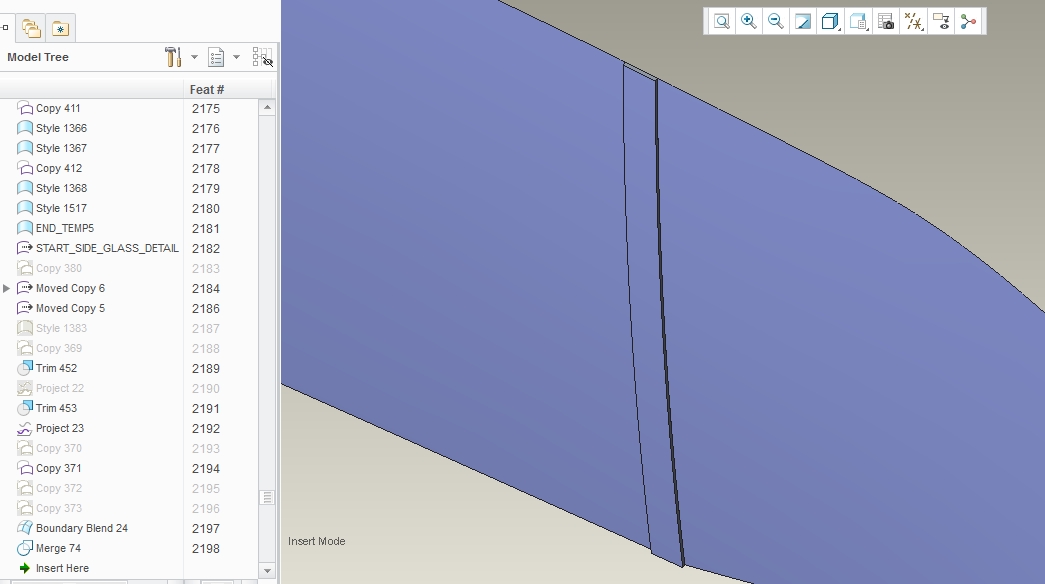Toggle the tree filter visibility icon
1045x584 pixels.
coord(263,57)
